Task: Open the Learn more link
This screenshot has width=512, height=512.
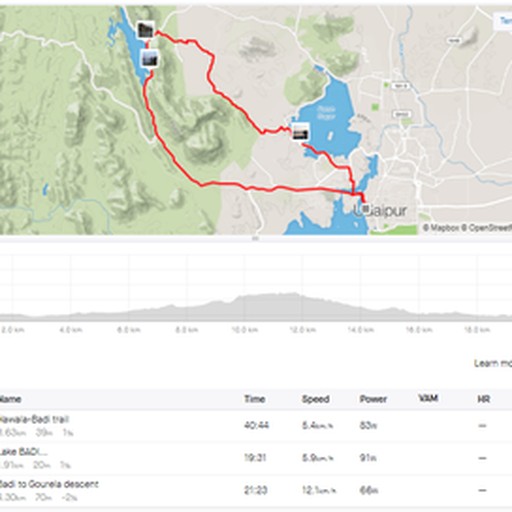Action: pos(493,363)
